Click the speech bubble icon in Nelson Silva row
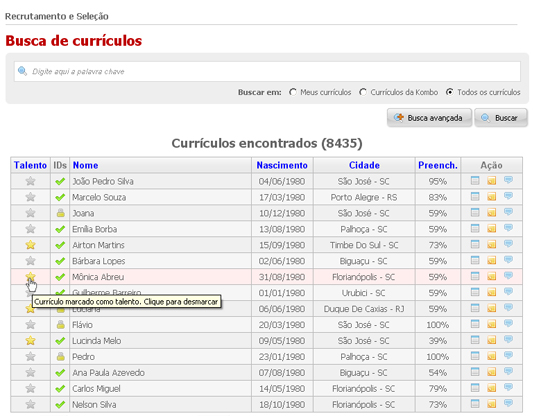The image size is (550, 416). tap(508, 404)
